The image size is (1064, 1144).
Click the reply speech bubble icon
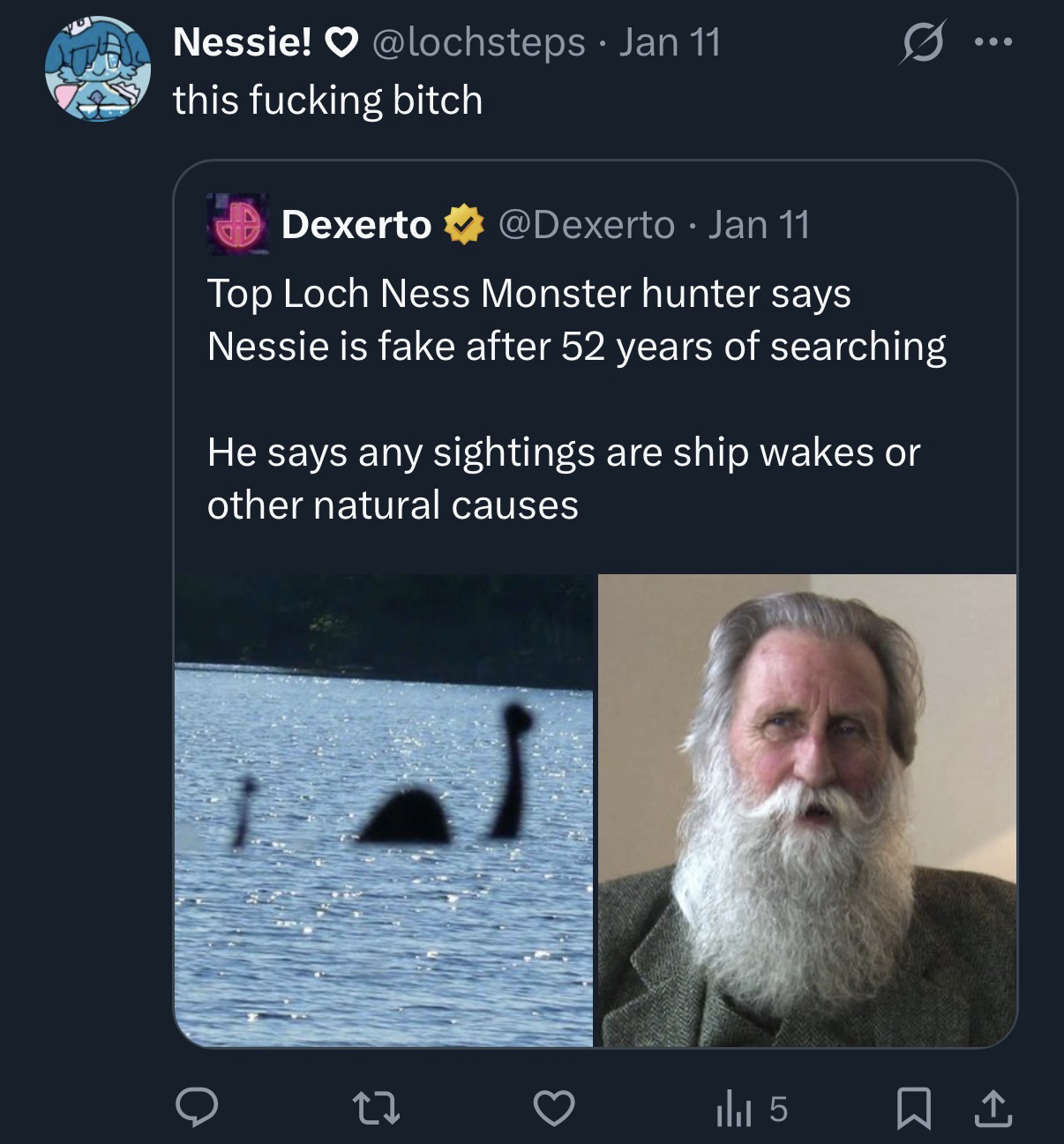195,1108
